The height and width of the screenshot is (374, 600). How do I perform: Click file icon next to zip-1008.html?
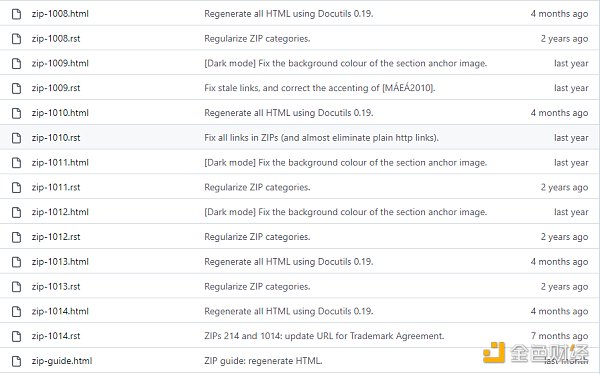click(x=16, y=14)
